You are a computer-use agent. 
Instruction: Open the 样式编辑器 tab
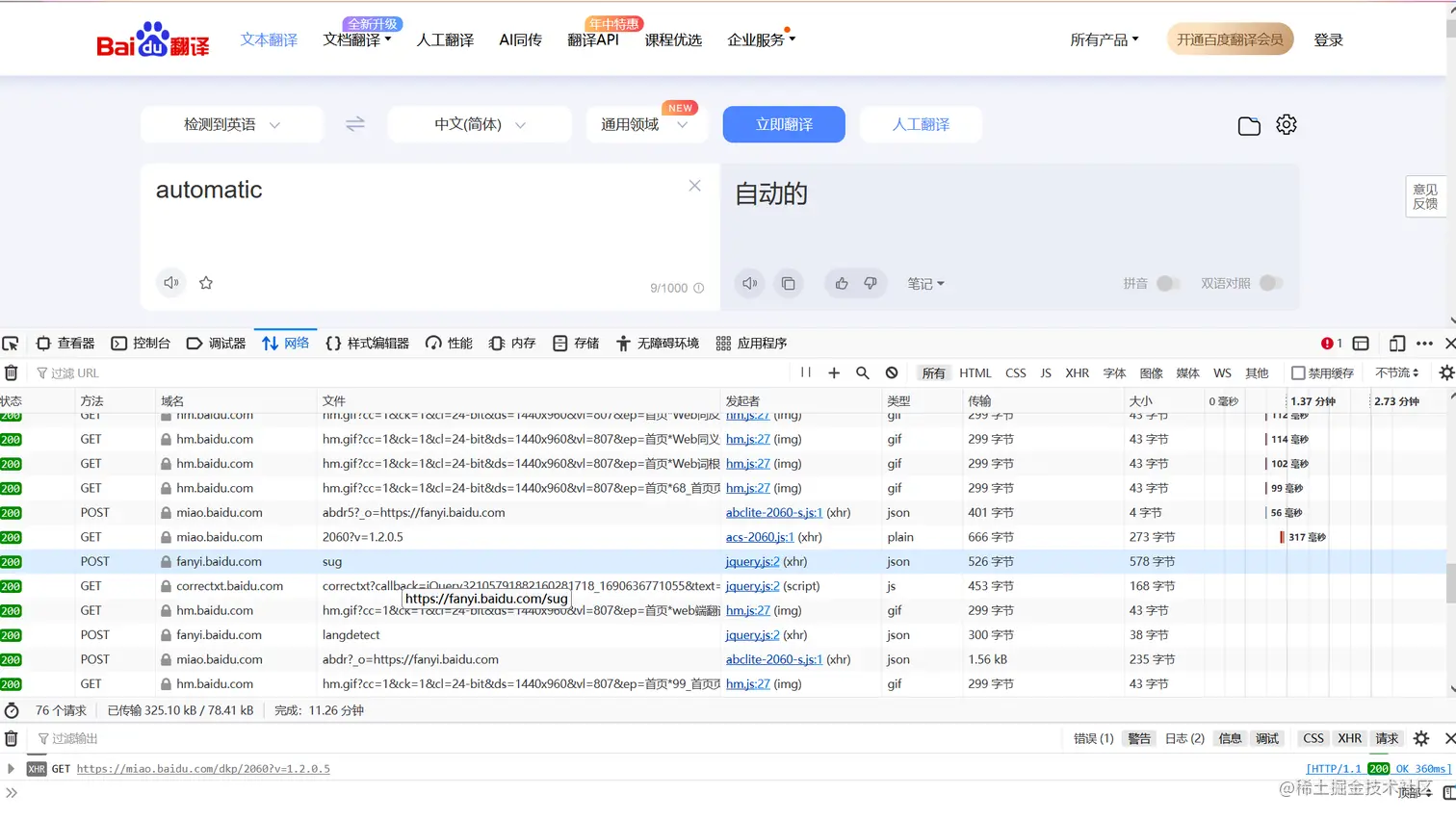(367, 344)
